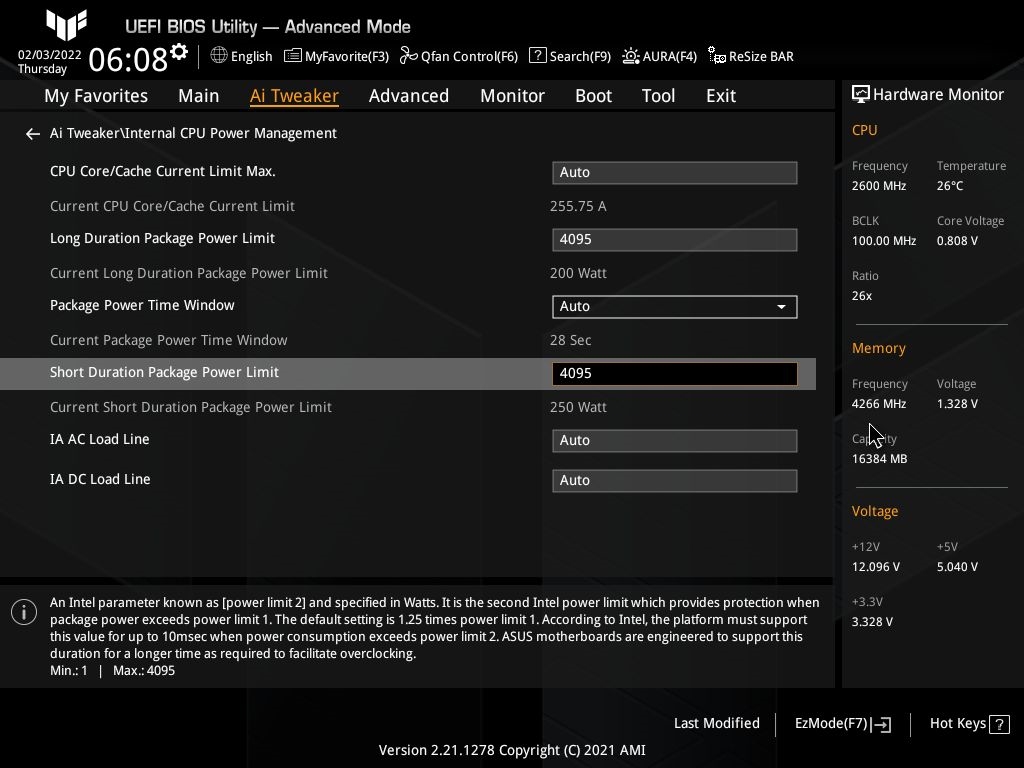Viewport: 1024px width, 768px height.
Task: Click the 16384 MB capacity value
Action: [x=880, y=459]
